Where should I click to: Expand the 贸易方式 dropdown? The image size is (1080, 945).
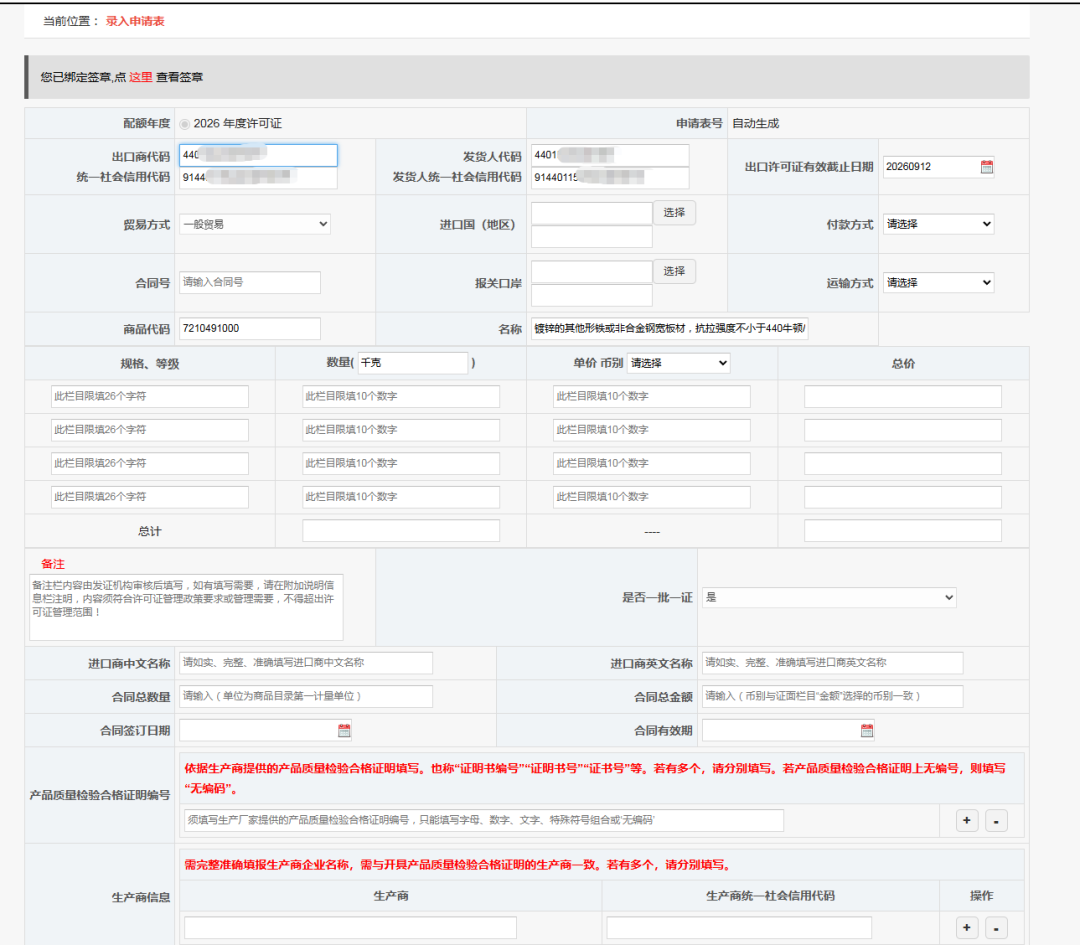(255, 225)
